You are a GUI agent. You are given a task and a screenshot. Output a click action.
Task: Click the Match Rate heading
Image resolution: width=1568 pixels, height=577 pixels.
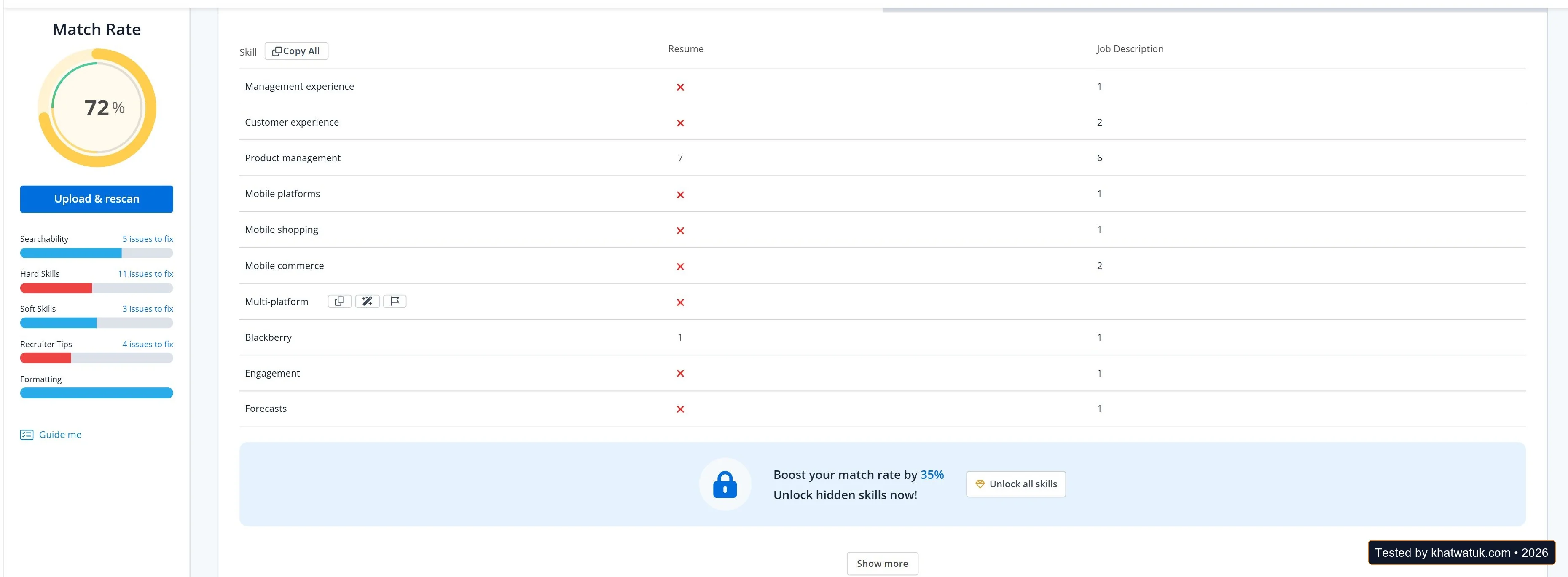tap(97, 29)
